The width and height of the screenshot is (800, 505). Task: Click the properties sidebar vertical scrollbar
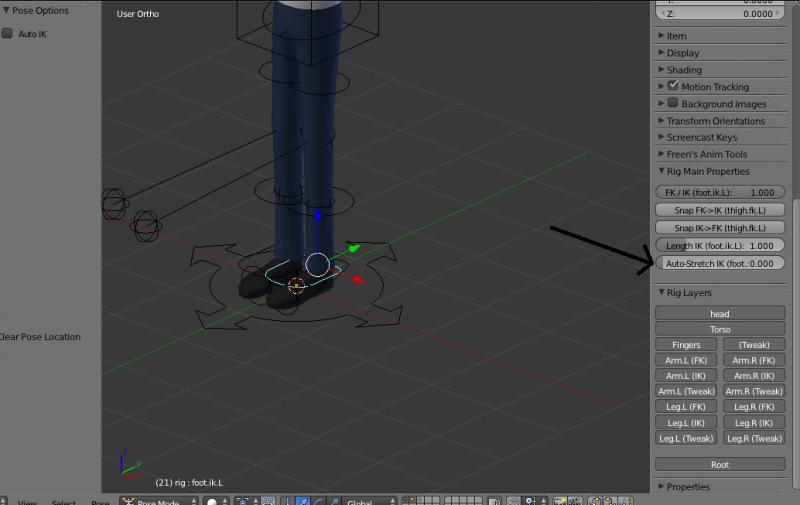[x=796, y=344]
